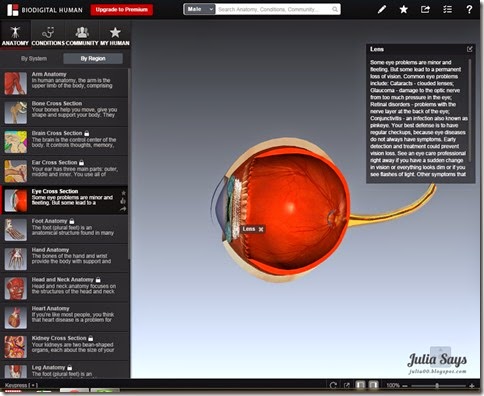Click lock icon beside Ear Cross Section
Image resolution: width=484 pixels, height=396 pixels.
(82, 163)
